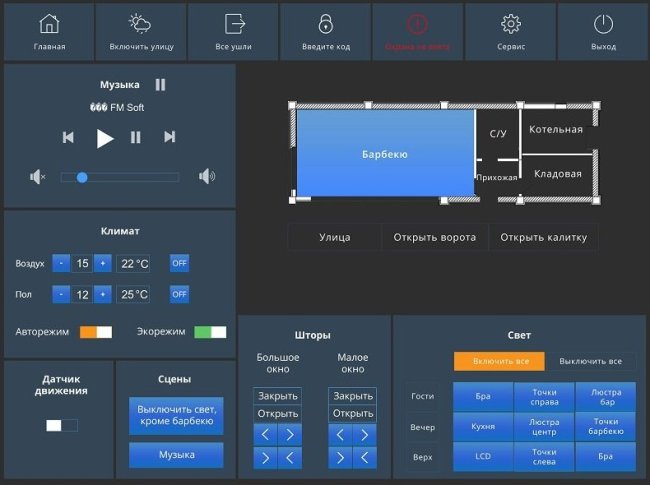Image resolution: width=650 pixels, height=485 pixels.
Task: Toggle the Датчик движения switch
Action: point(61,425)
